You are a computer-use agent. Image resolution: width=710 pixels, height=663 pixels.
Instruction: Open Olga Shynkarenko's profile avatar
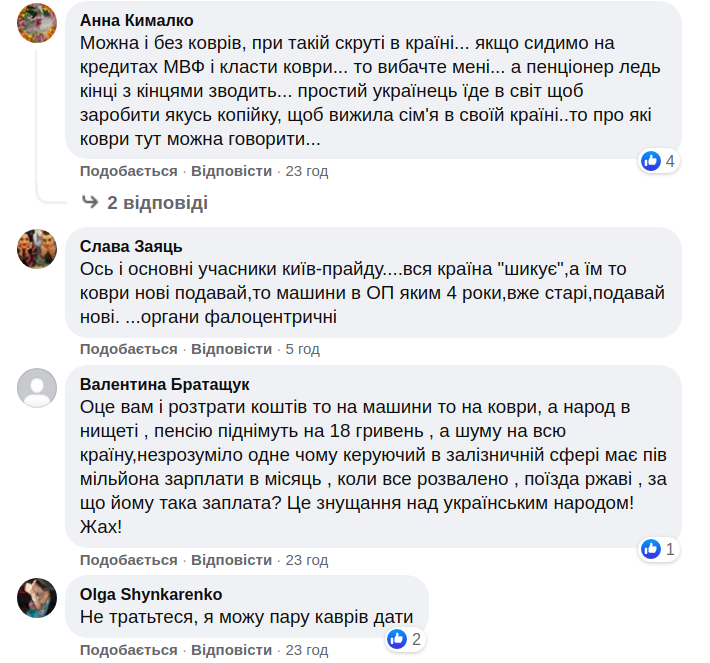(x=37, y=597)
